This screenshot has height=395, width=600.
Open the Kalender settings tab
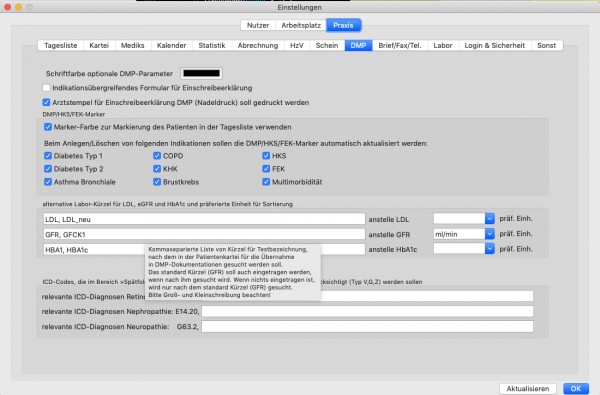tap(171, 45)
